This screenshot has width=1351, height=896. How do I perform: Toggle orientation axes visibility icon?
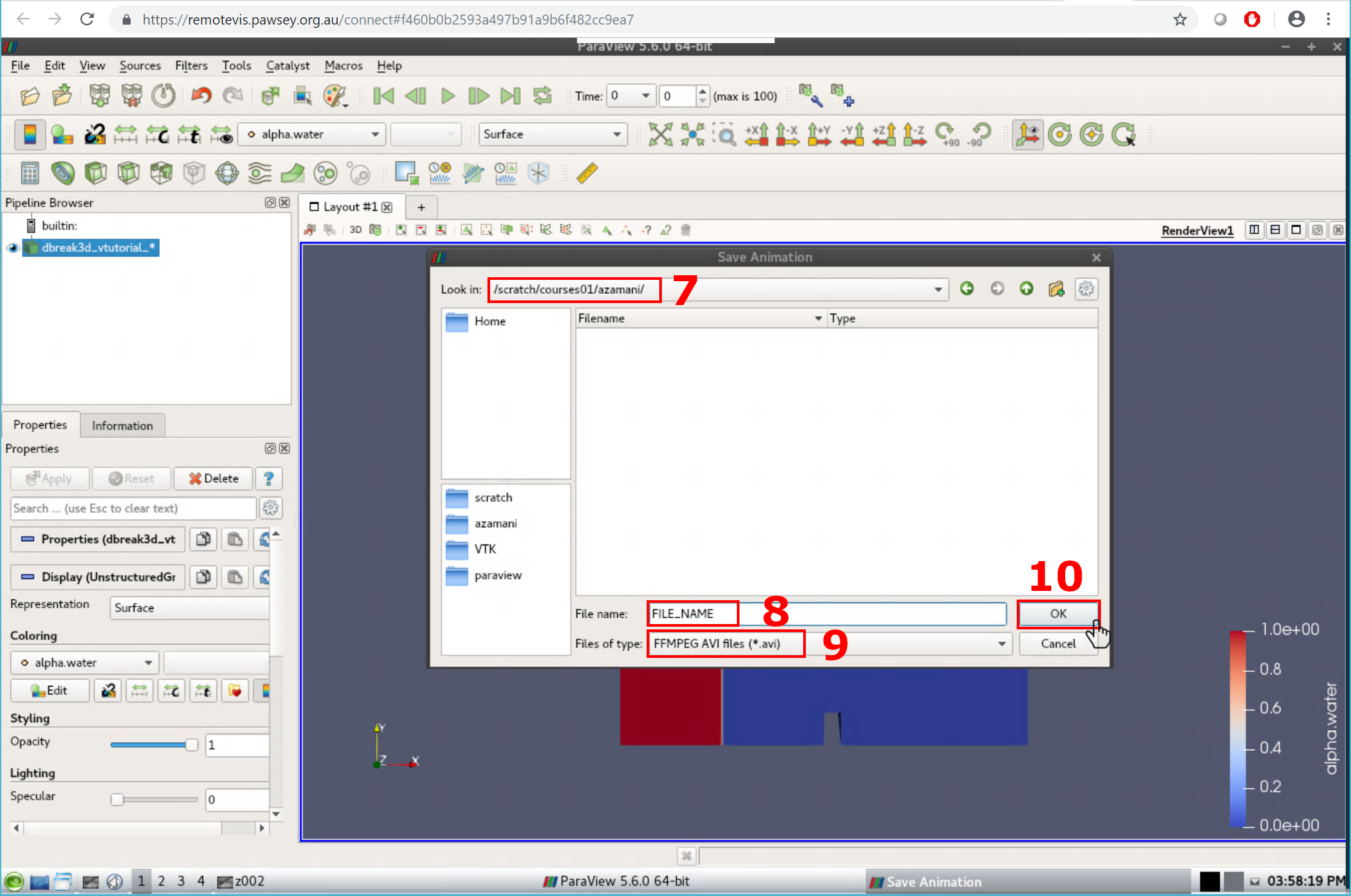tap(1027, 135)
